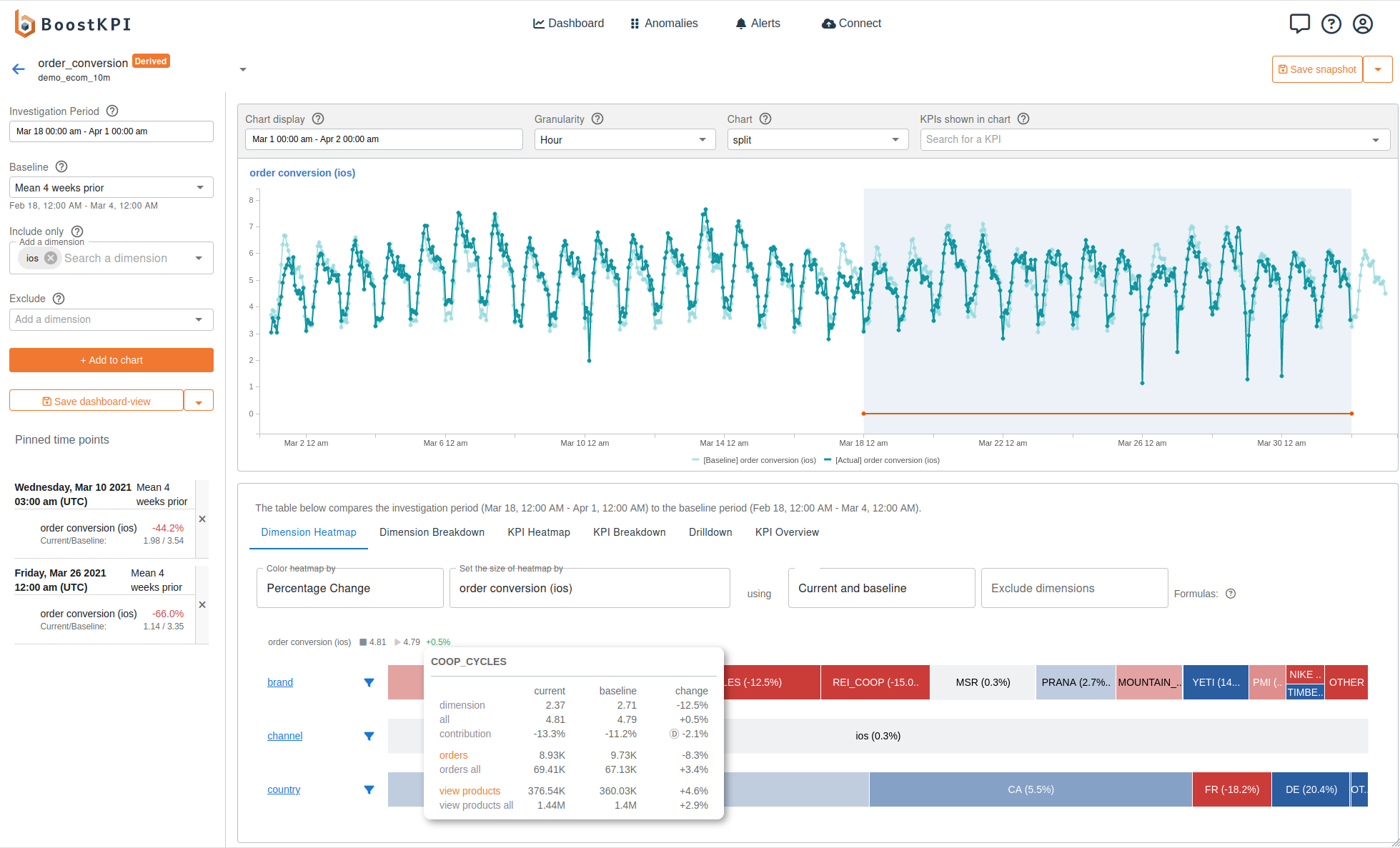
Task: Open the Color heatmap by Percentage Change selector
Action: [349, 588]
